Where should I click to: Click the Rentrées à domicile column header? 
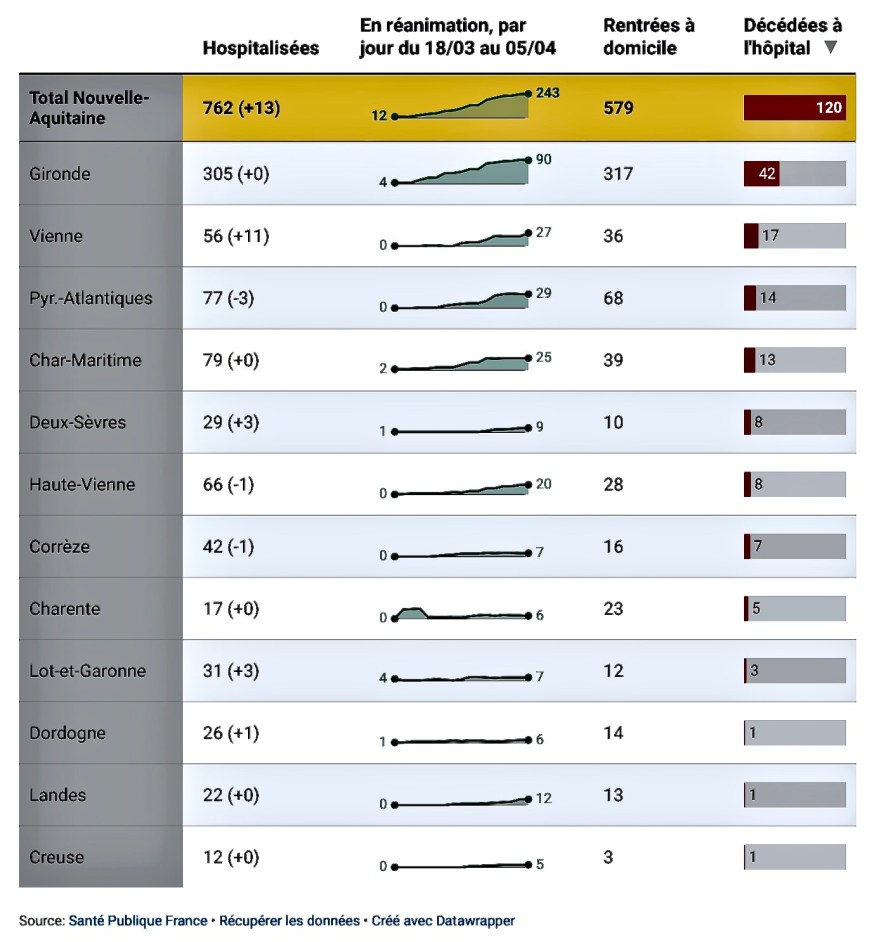click(649, 37)
